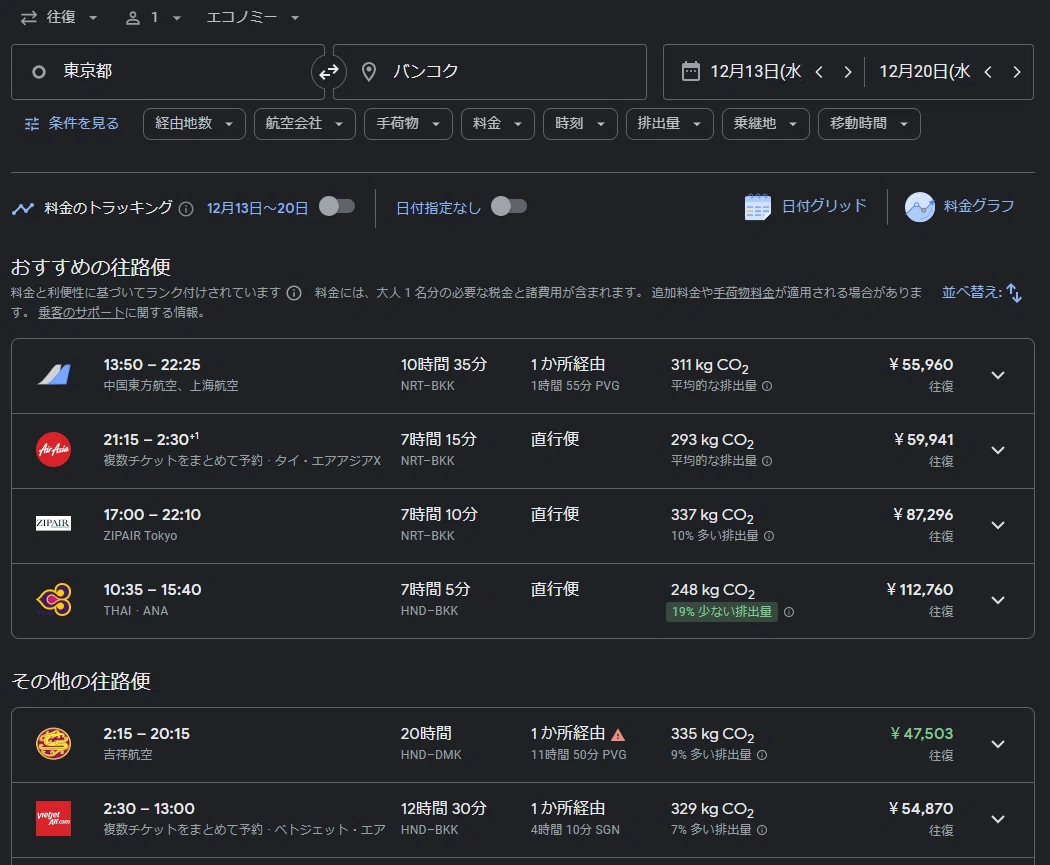
Task: Click the 並べ替え sort label
Action: [972, 293]
